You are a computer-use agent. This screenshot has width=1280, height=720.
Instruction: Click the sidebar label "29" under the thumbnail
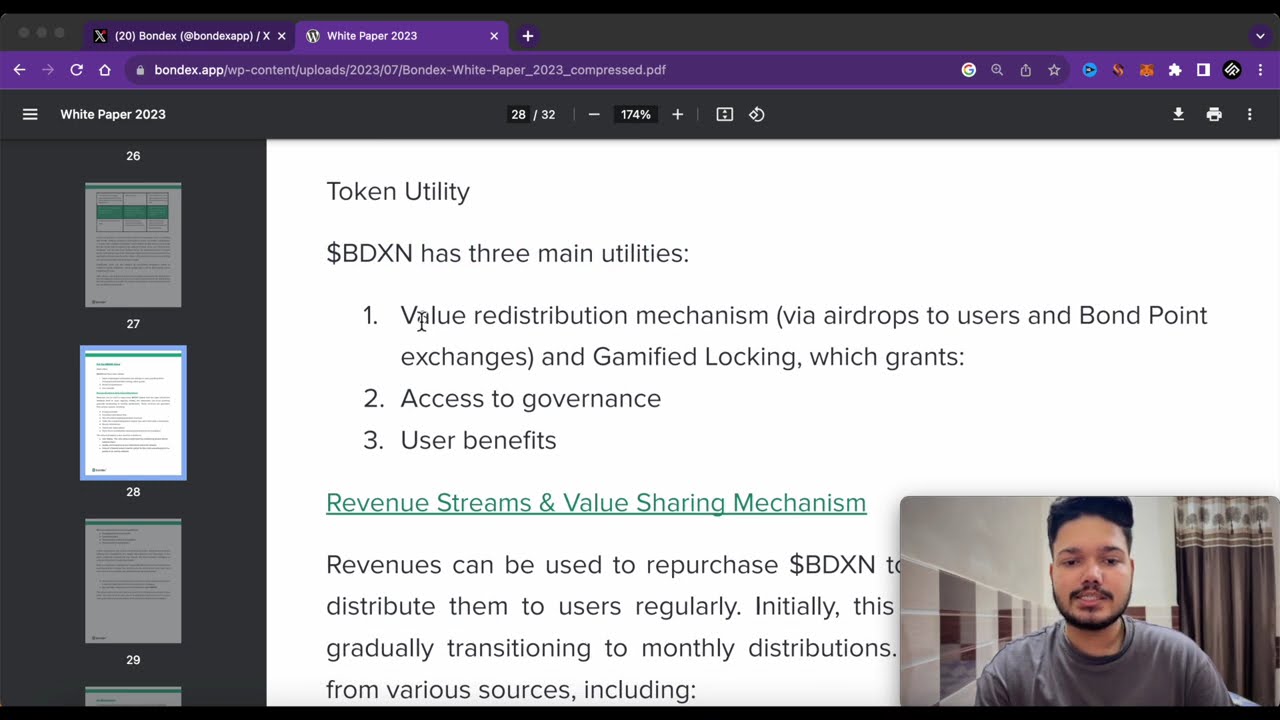point(133,660)
